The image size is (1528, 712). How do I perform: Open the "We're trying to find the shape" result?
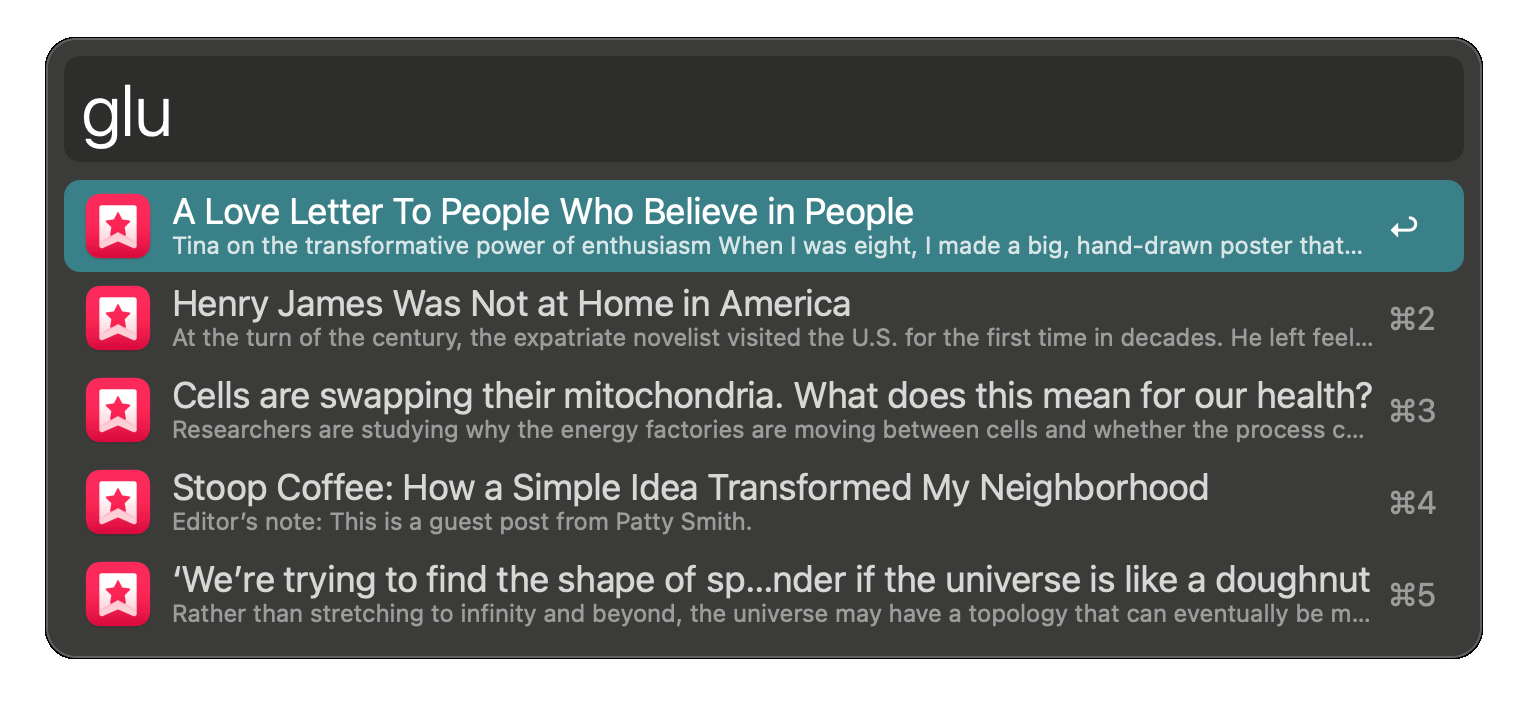[771, 580]
